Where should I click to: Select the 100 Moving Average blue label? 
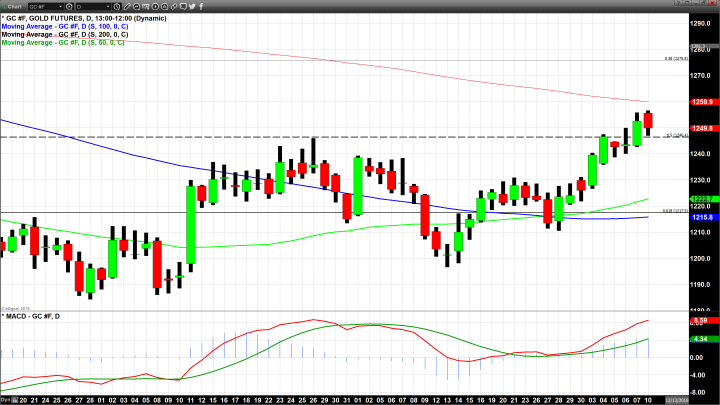tap(65, 26)
